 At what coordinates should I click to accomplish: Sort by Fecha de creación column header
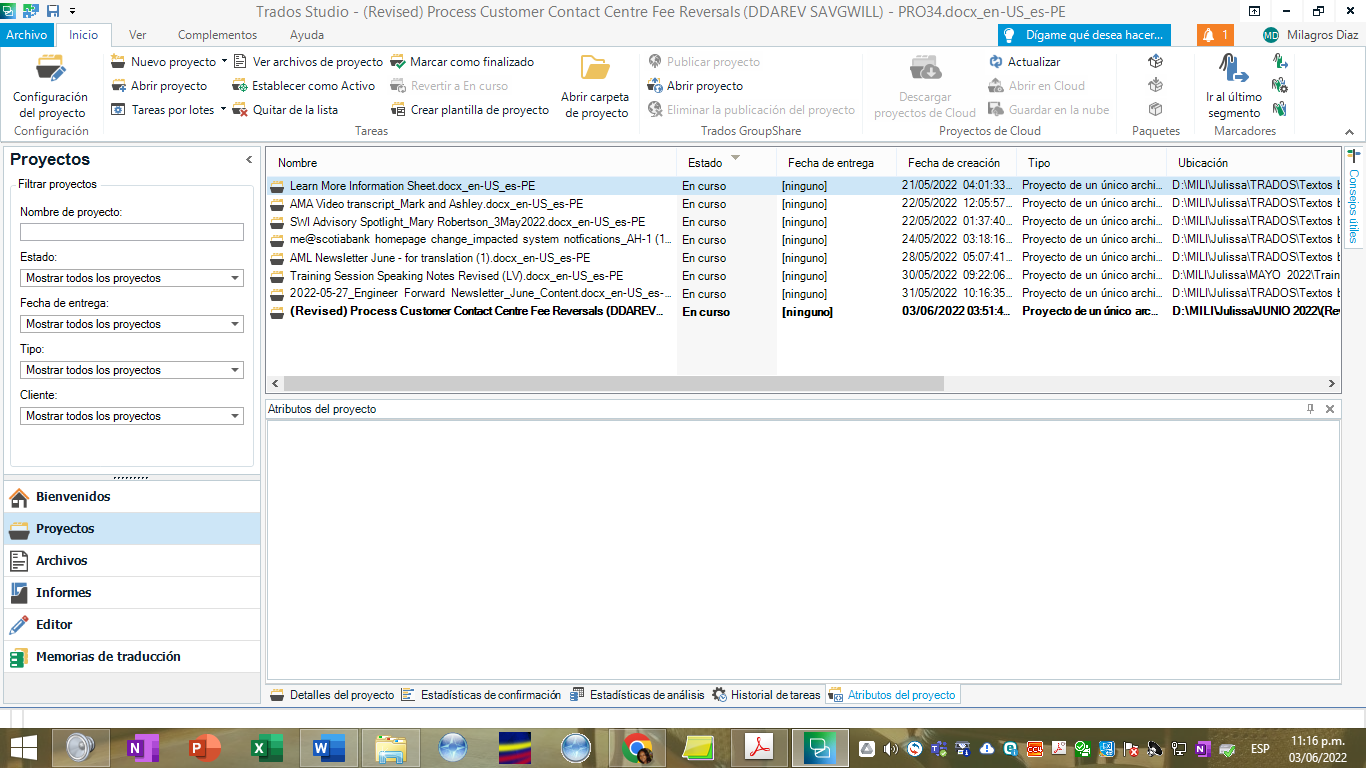(956, 162)
